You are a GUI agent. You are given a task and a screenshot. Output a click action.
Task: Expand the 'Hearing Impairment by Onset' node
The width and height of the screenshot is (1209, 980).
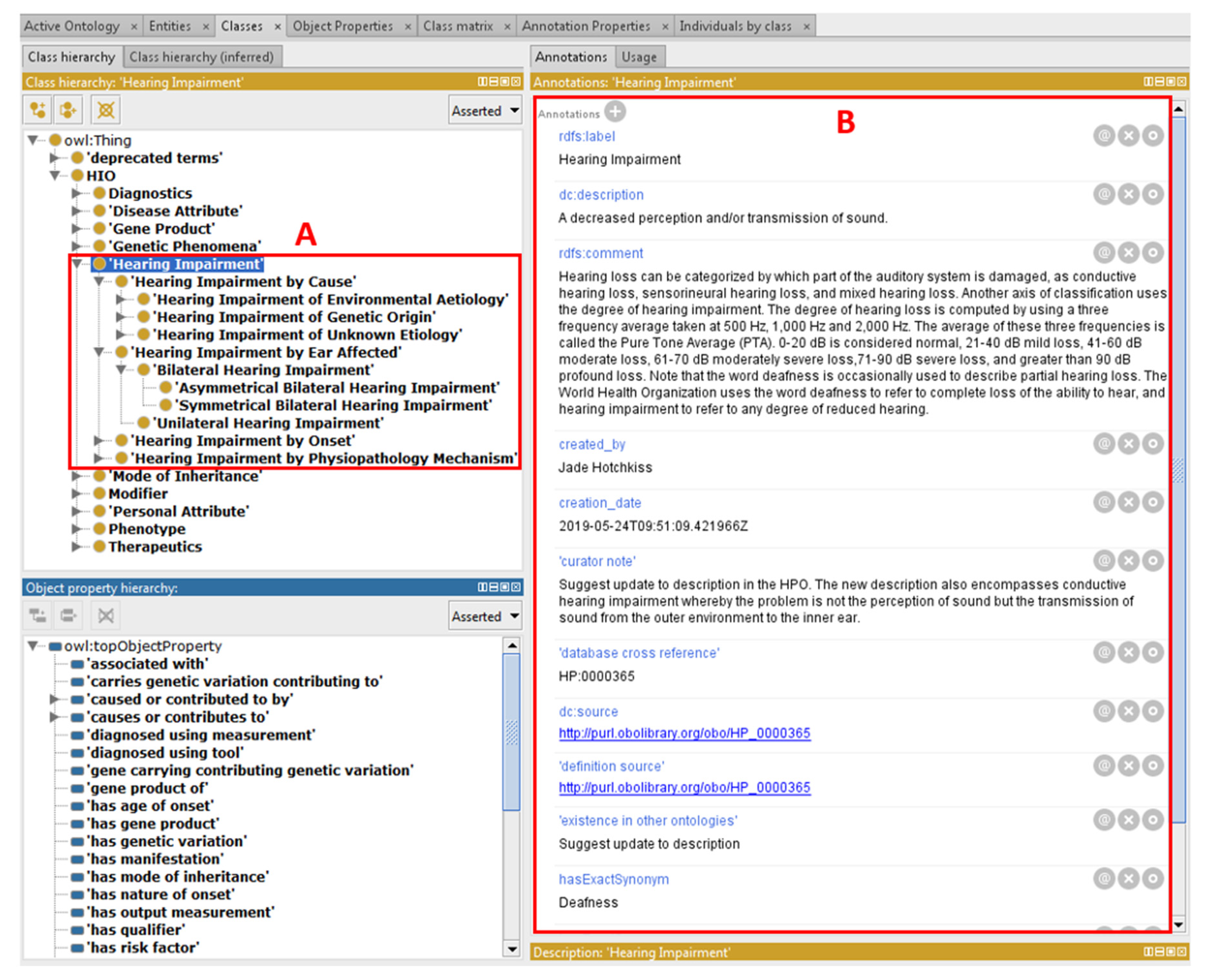(98, 440)
